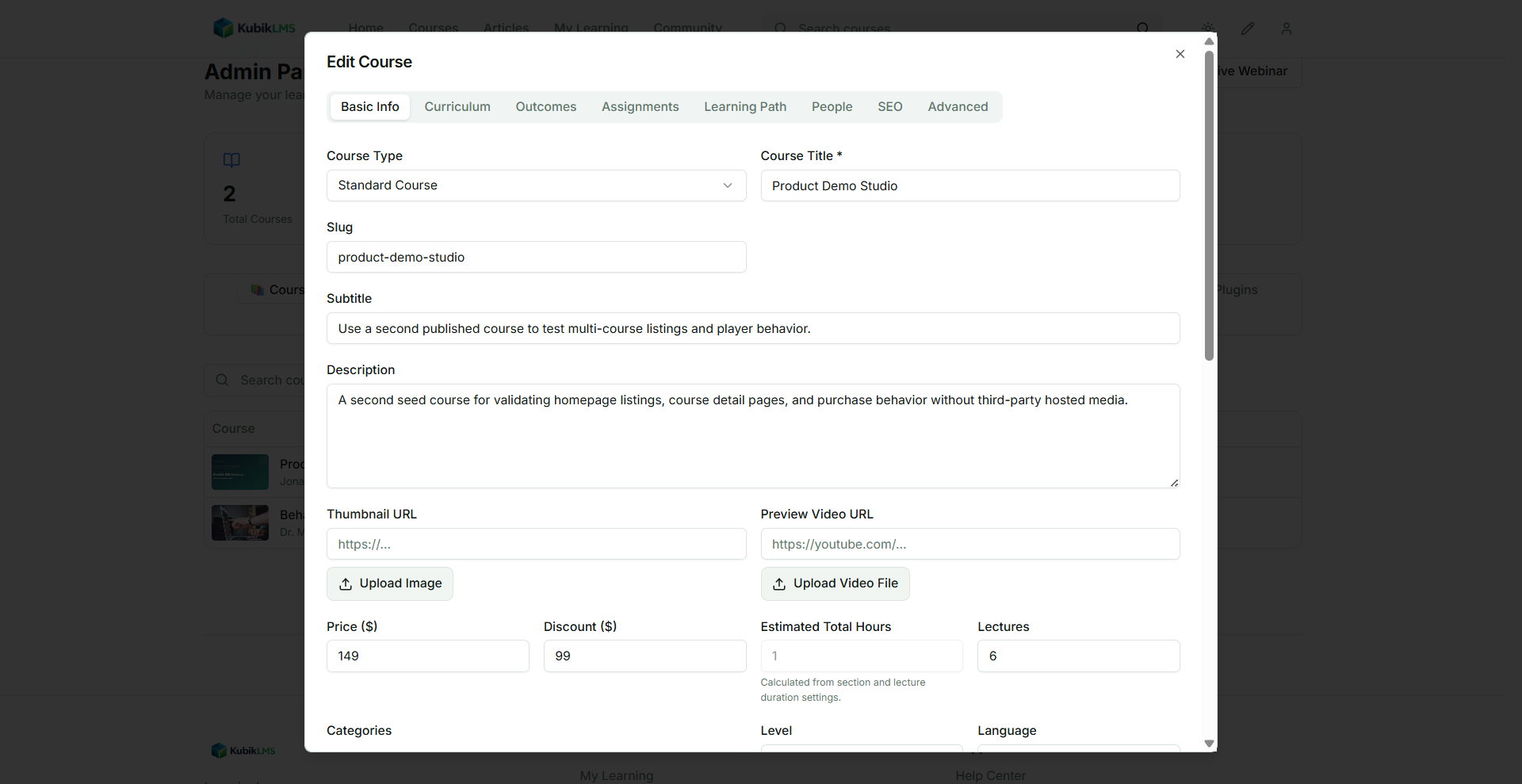Viewport: 1522px width, 784px height.
Task: Click the dialog scrollbar up arrow
Action: pos(1209,41)
